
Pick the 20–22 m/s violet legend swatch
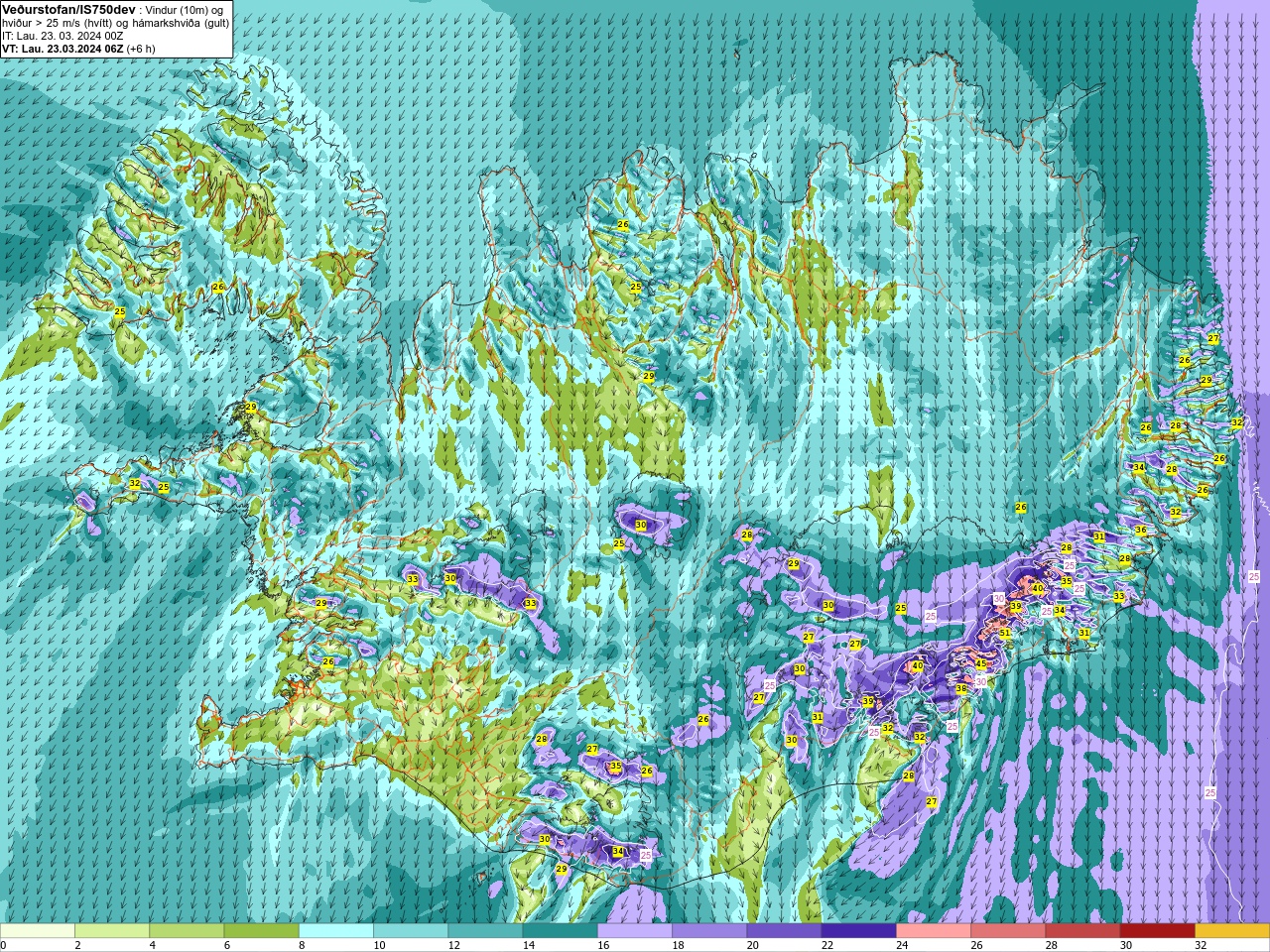point(784,931)
